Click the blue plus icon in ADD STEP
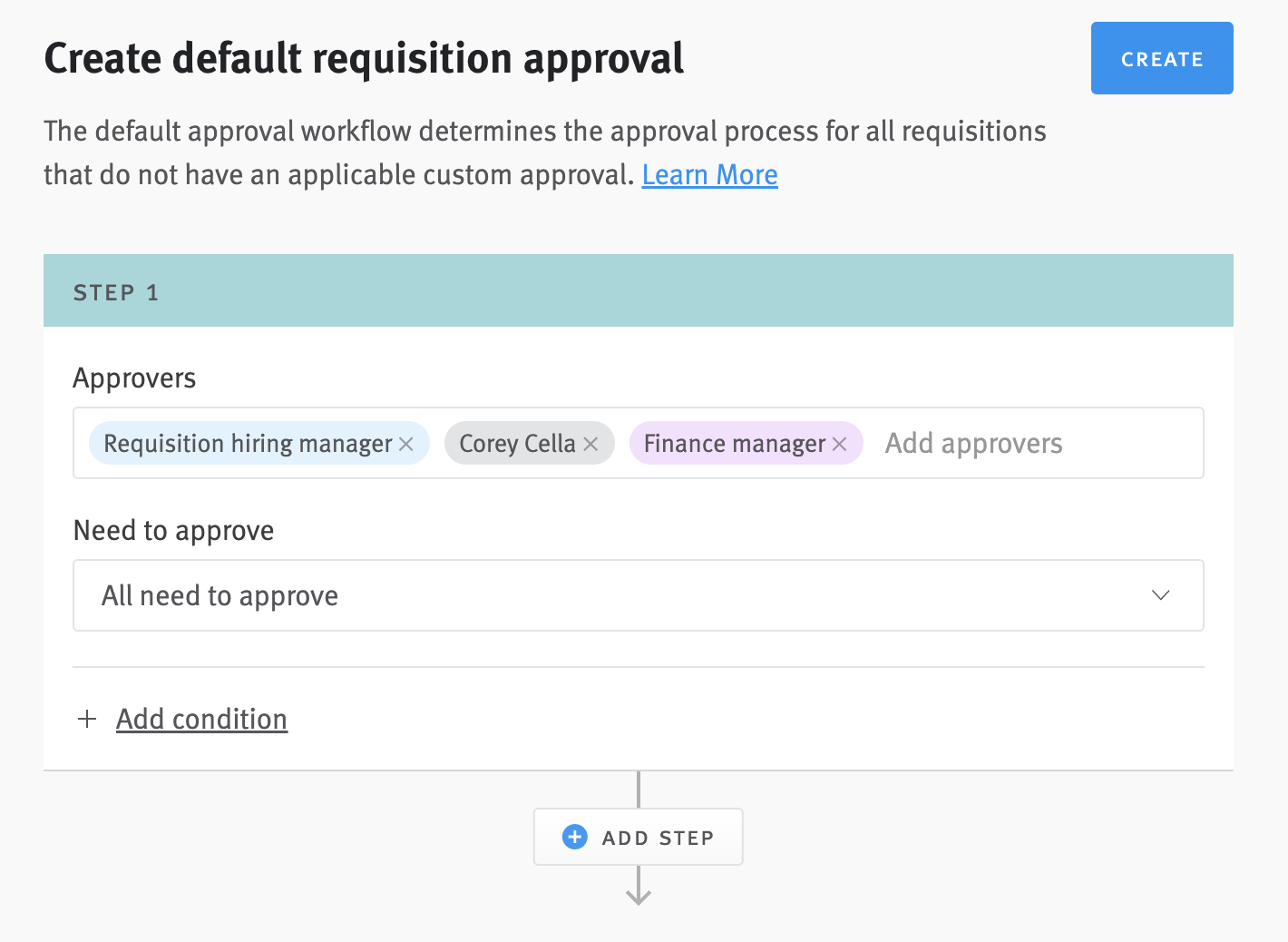The width and height of the screenshot is (1288, 942). point(573,837)
